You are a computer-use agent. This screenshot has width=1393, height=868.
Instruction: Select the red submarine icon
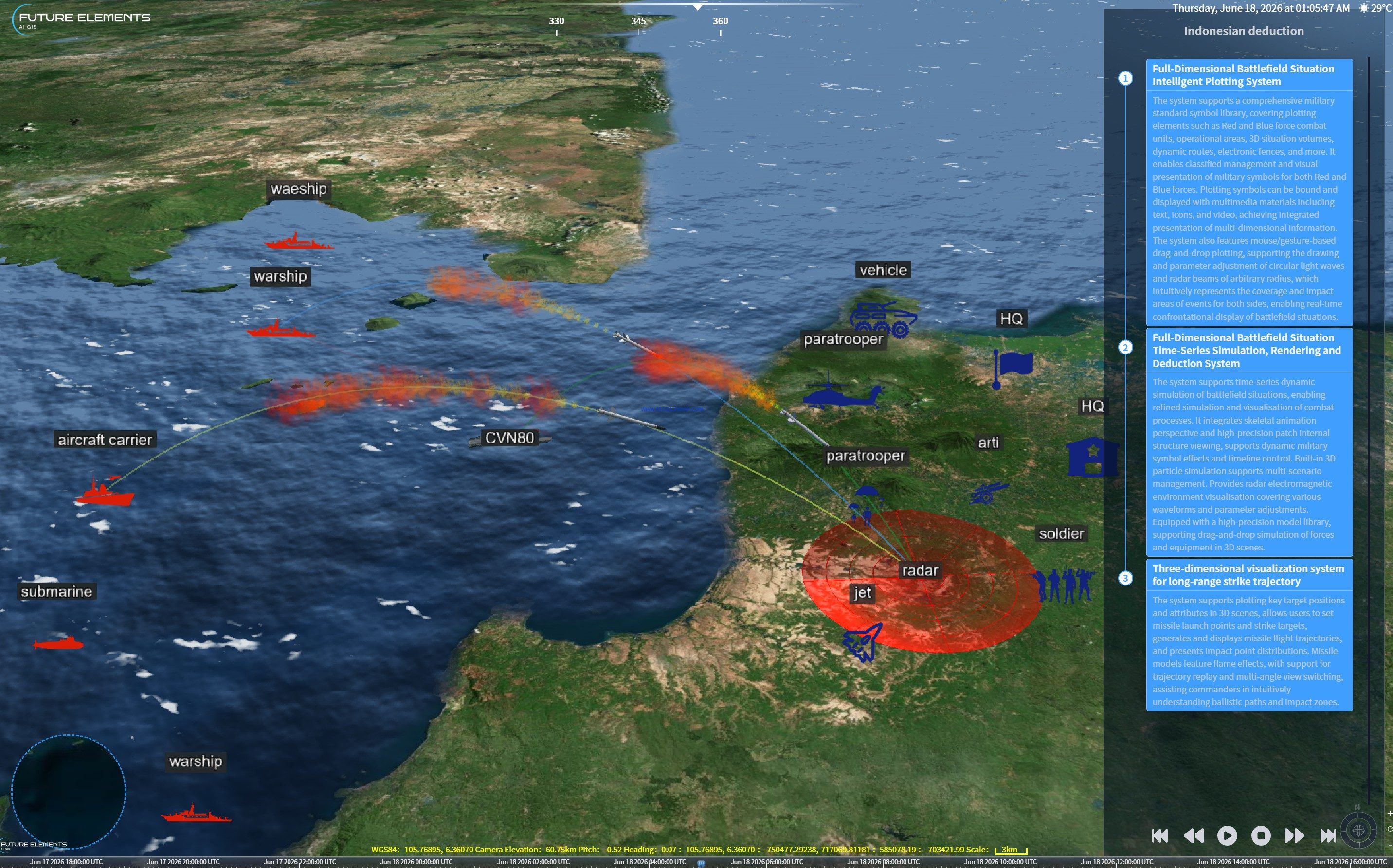58,643
